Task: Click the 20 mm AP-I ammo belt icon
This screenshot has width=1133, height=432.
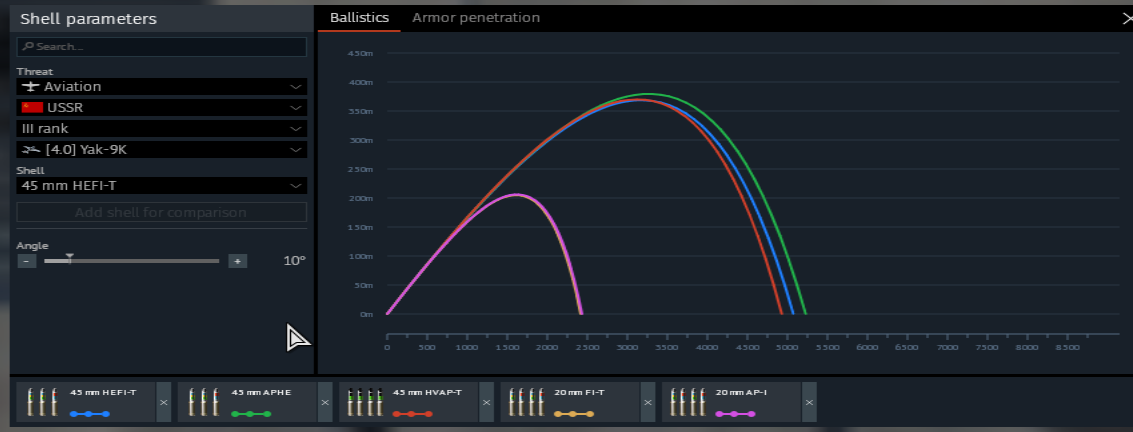Action: [687, 402]
